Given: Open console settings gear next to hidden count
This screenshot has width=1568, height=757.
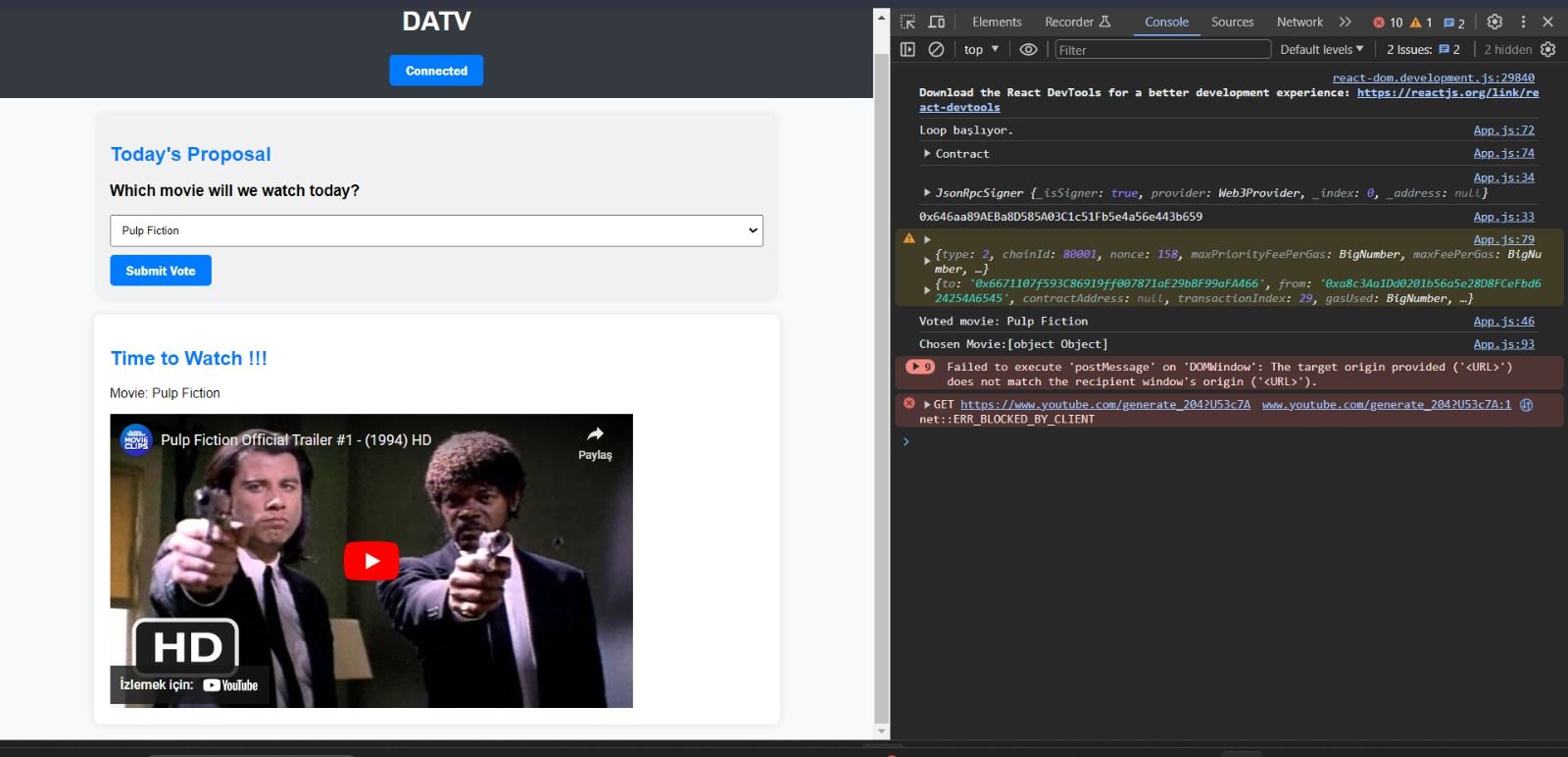Looking at the screenshot, I should click(1548, 49).
